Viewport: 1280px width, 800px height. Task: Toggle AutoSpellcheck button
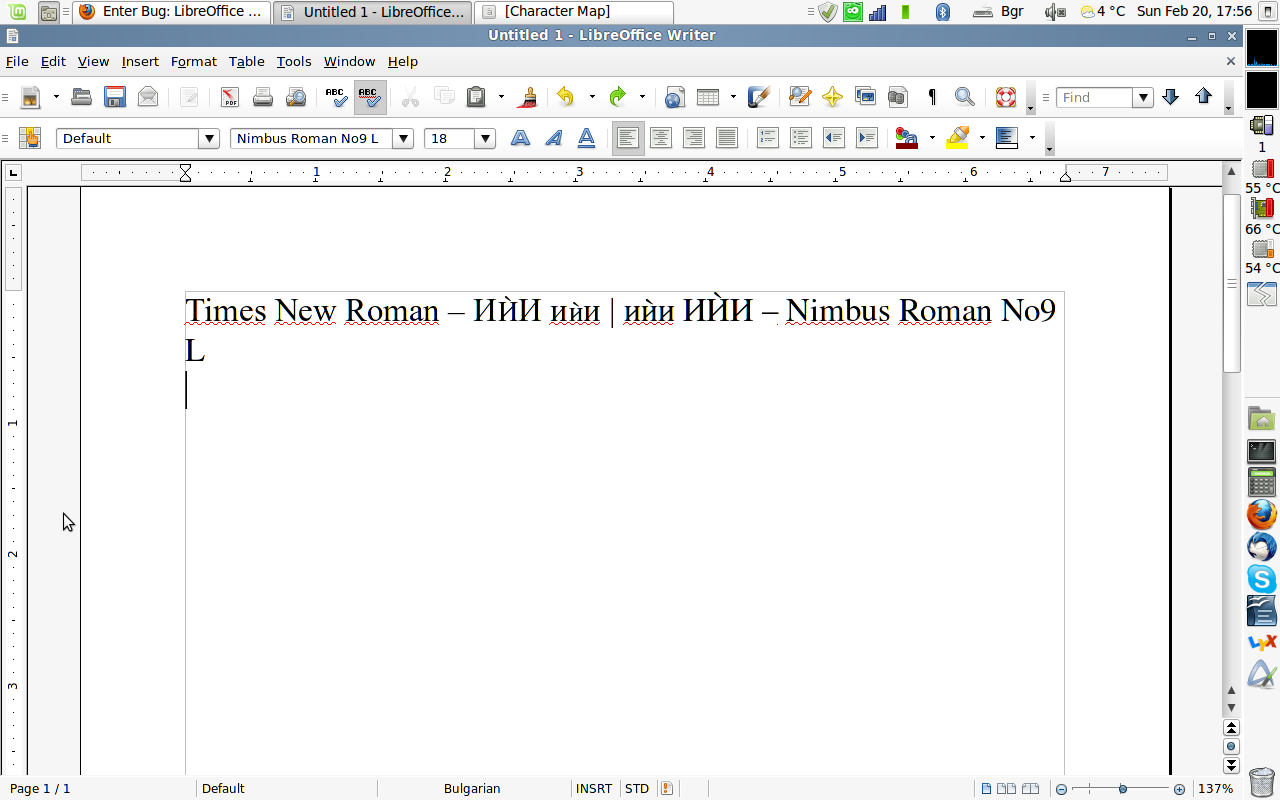point(370,97)
